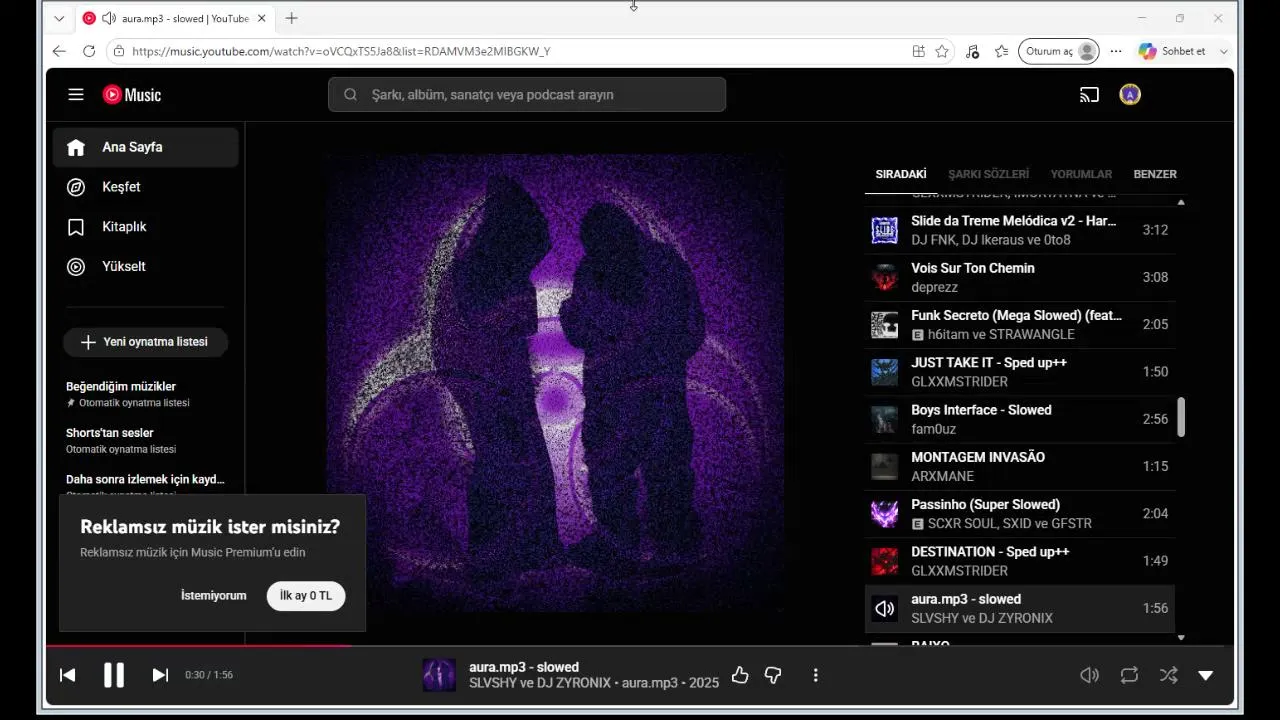Open Kitaplık in the sidebar
This screenshot has height=720, width=1280.
[146, 227]
